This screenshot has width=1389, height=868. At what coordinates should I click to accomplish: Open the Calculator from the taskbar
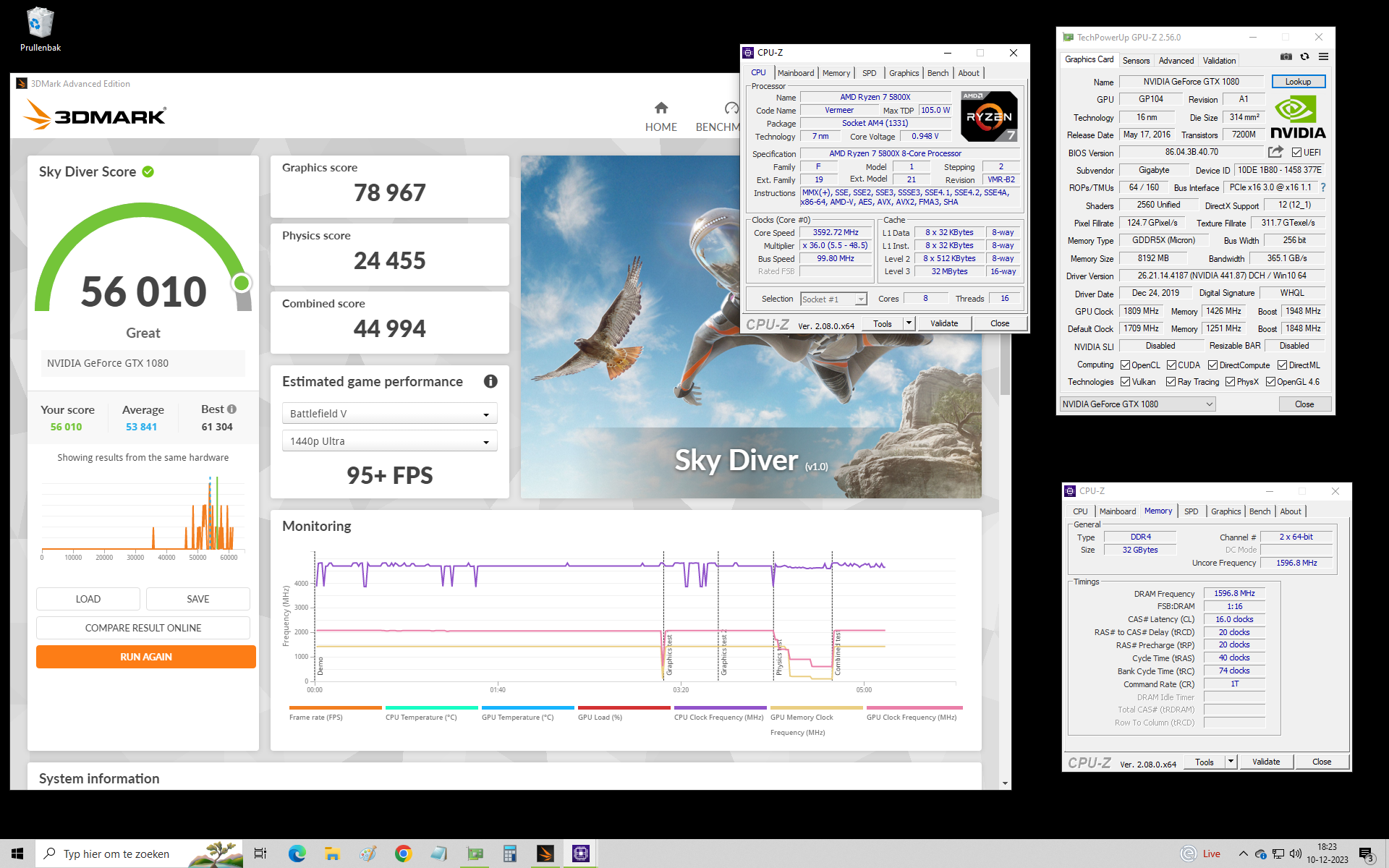pyautogui.click(x=510, y=854)
